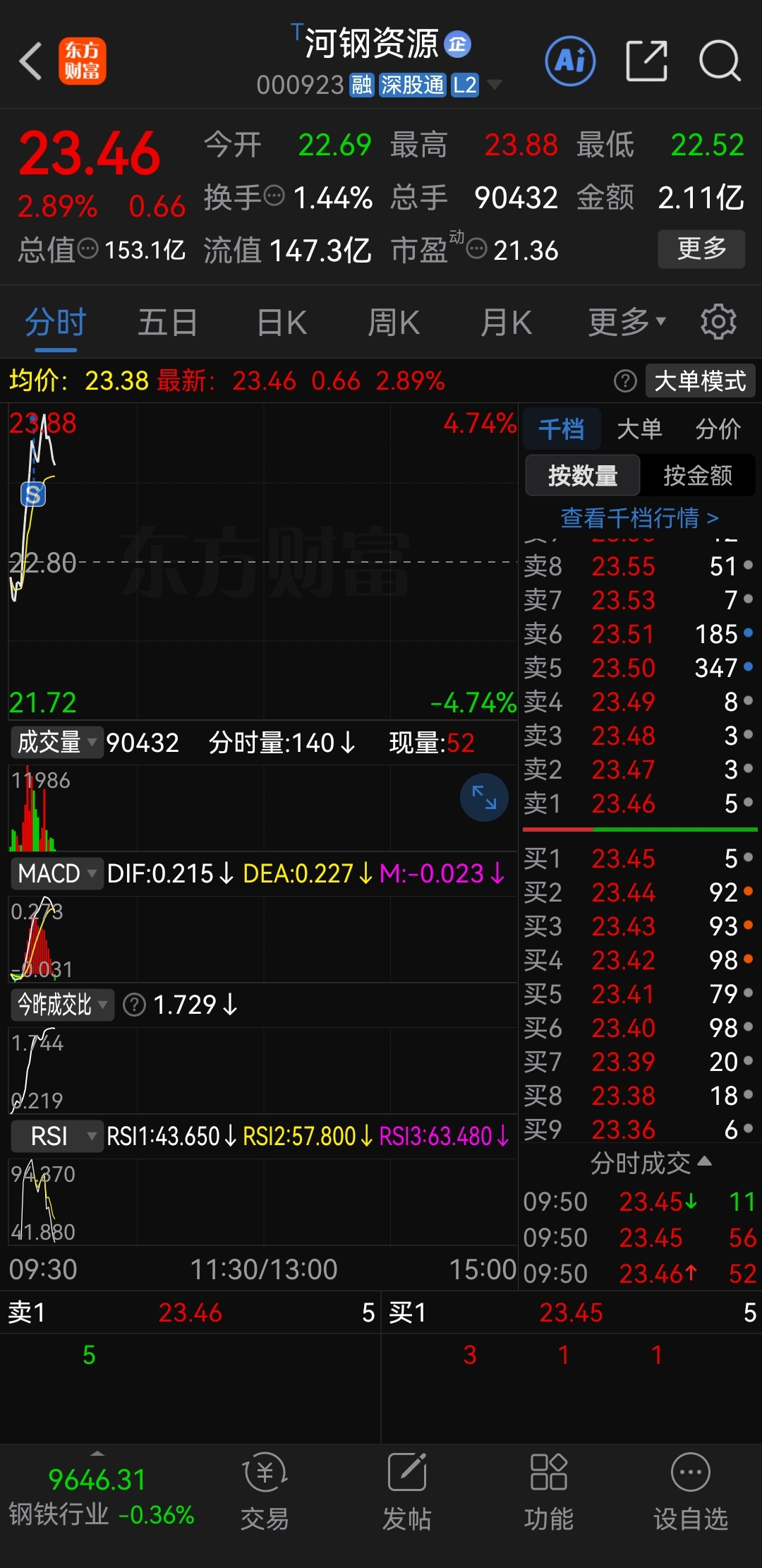This screenshot has height=1568, width=762.
Task: Switch to 周K chart tab
Action: [x=394, y=322]
